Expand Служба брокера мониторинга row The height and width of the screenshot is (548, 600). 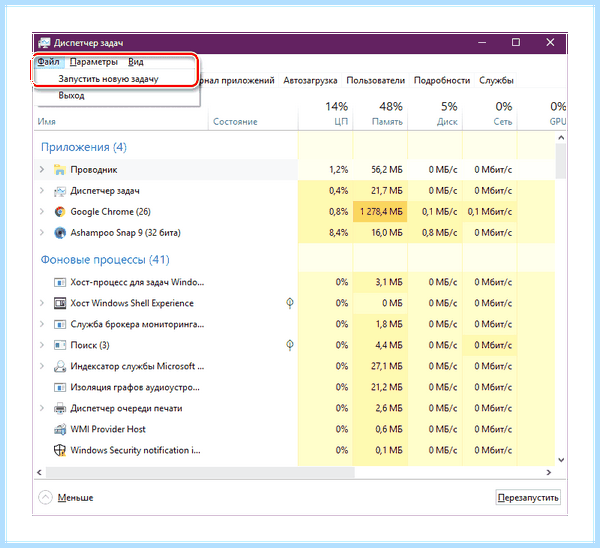(42, 324)
